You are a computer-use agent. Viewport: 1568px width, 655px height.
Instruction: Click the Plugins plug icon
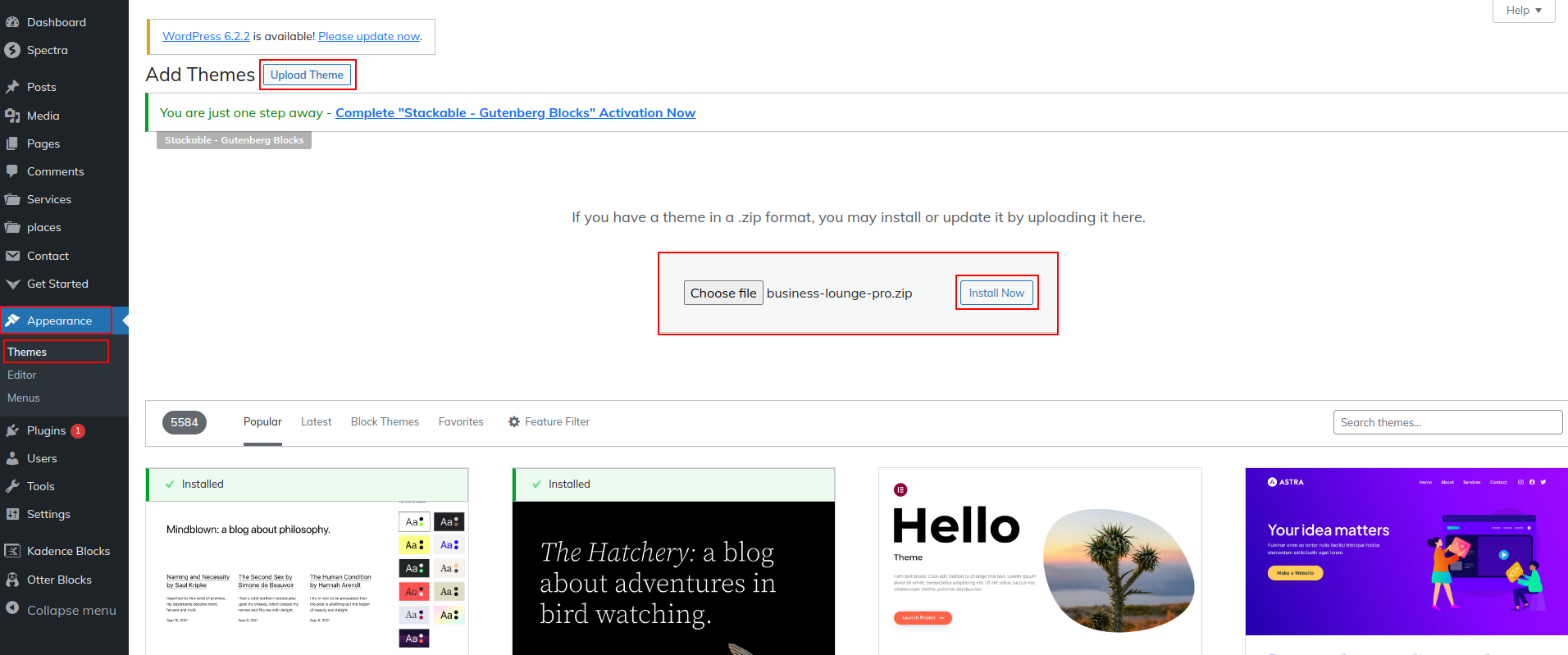tap(12, 430)
